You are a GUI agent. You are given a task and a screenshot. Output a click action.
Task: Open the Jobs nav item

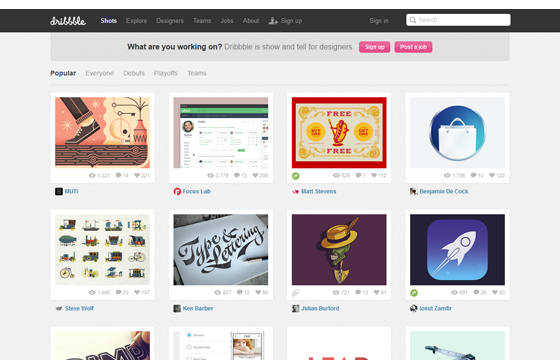[x=227, y=21]
